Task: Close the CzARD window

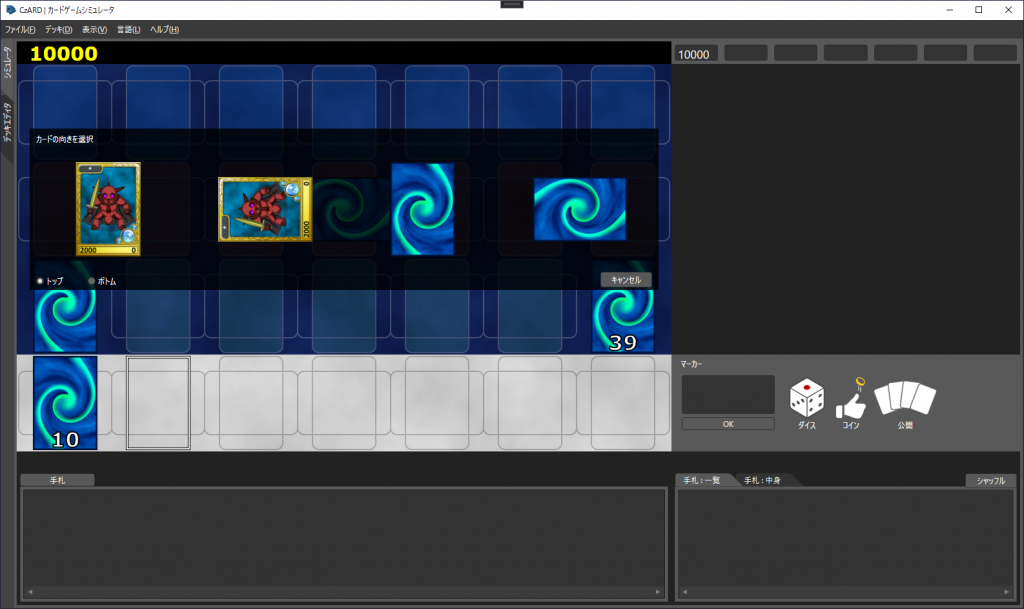Action: (1008, 10)
